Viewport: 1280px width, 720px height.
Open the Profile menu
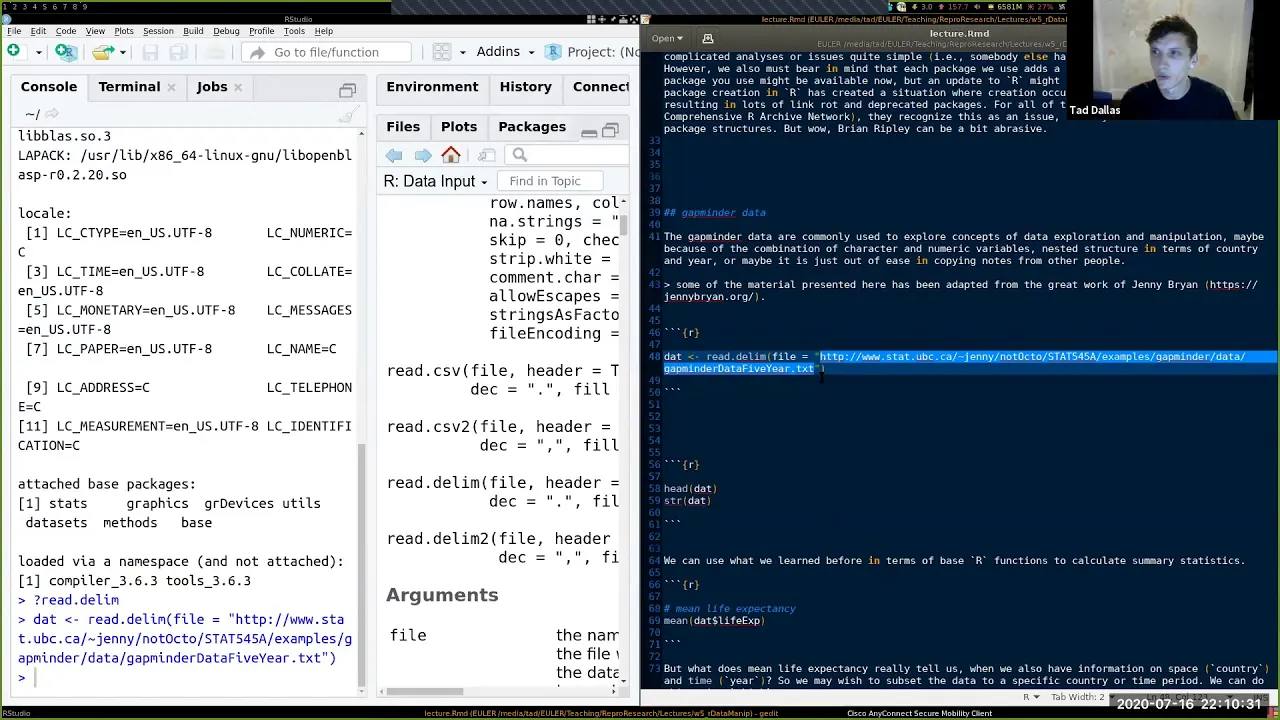261,31
